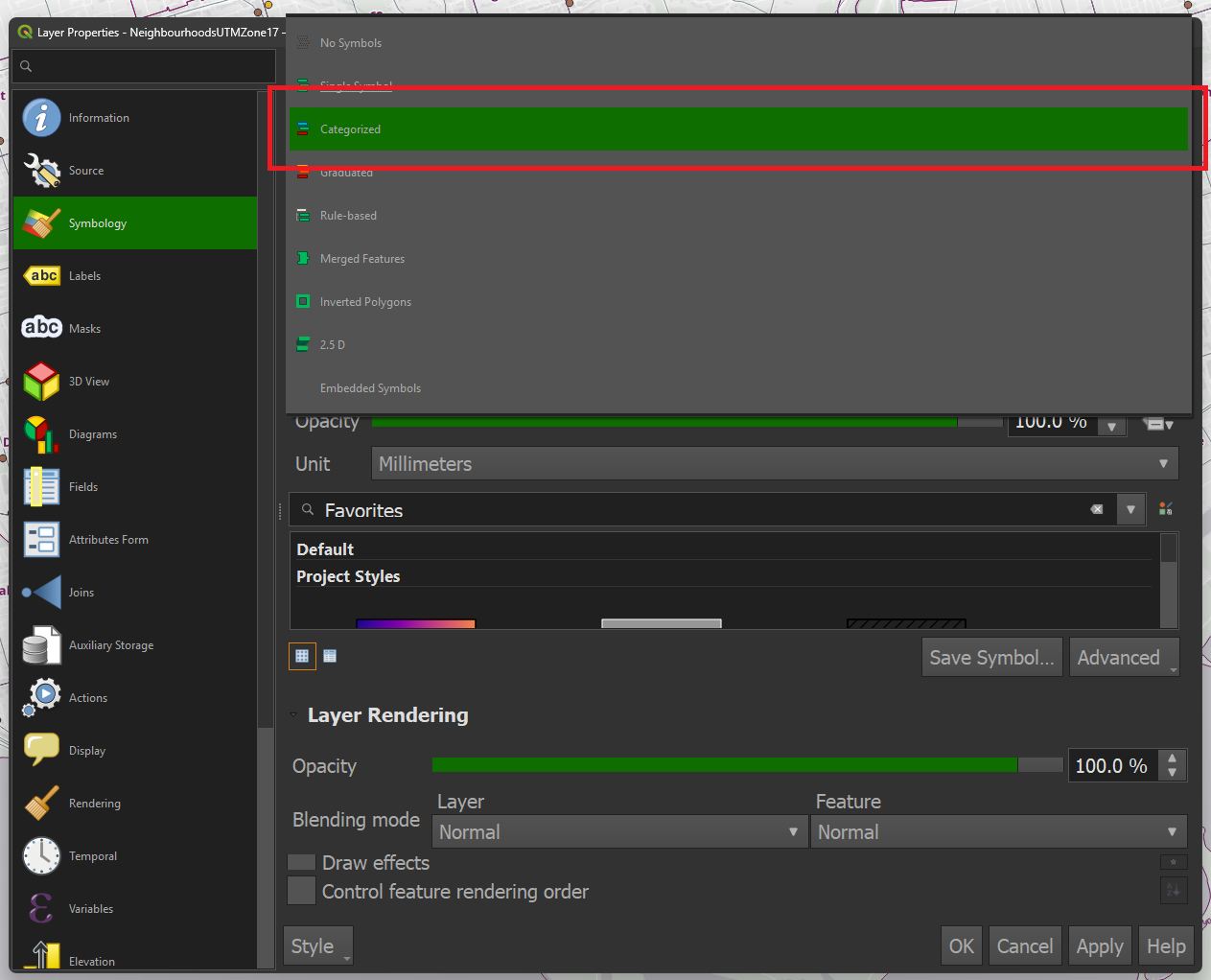
Task: Adjust the Layer Rendering opacity slider
Action: click(x=748, y=765)
